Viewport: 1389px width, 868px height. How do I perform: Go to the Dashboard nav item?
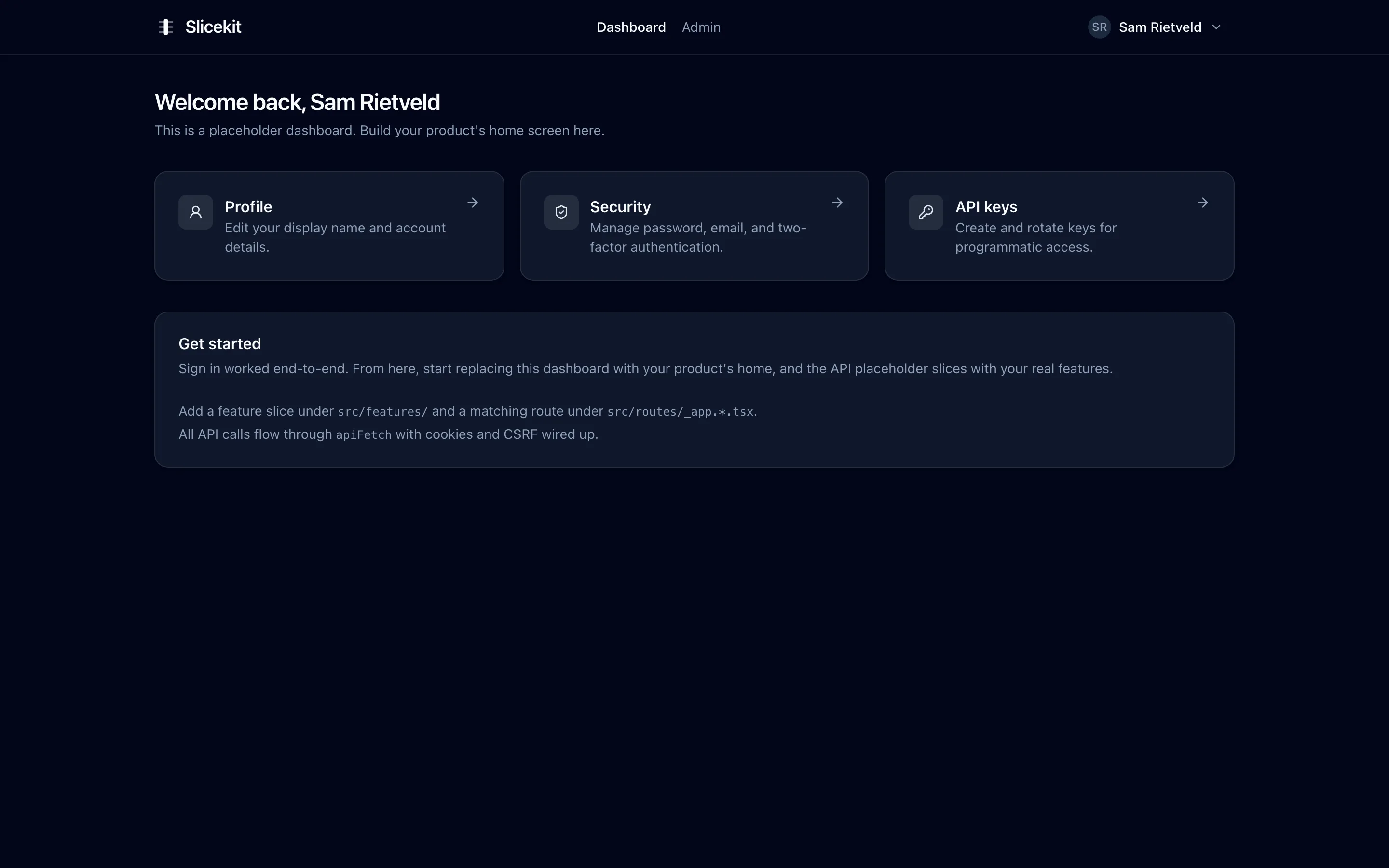pyautogui.click(x=631, y=27)
